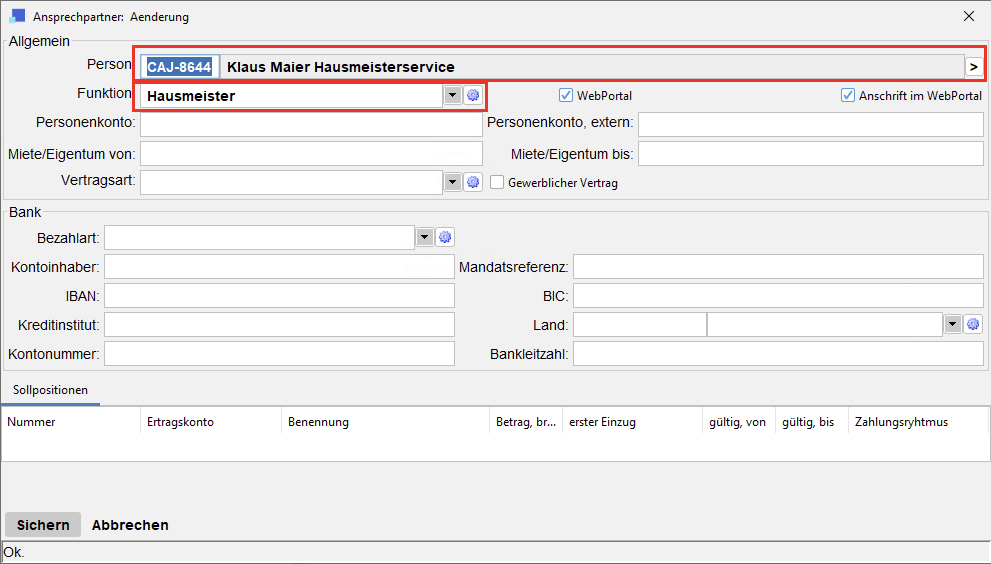The width and height of the screenshot is (991, 564).
Task: Click the gear icon beside Funktion dropdown
Action: pyautogui.click(x=473, y=95)
